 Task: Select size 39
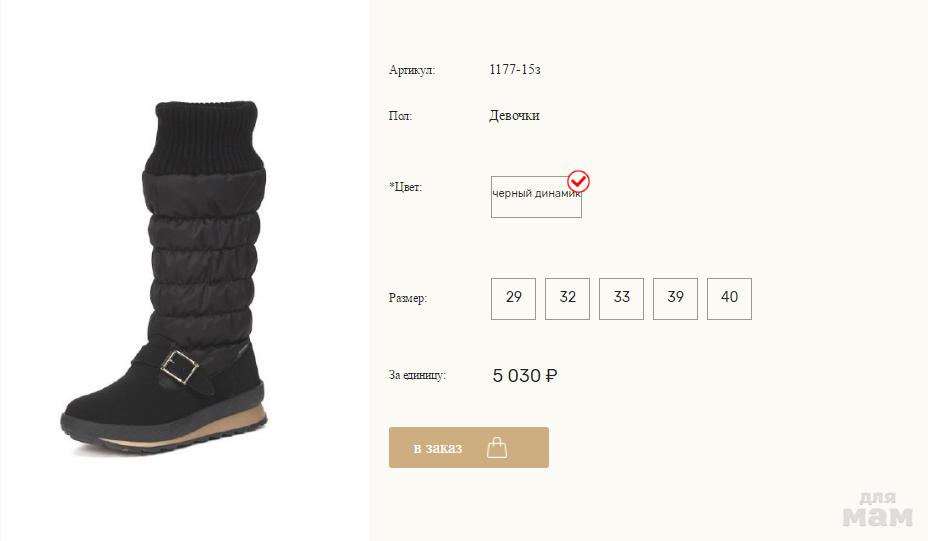pyautogui.click(x=675, y=299)
